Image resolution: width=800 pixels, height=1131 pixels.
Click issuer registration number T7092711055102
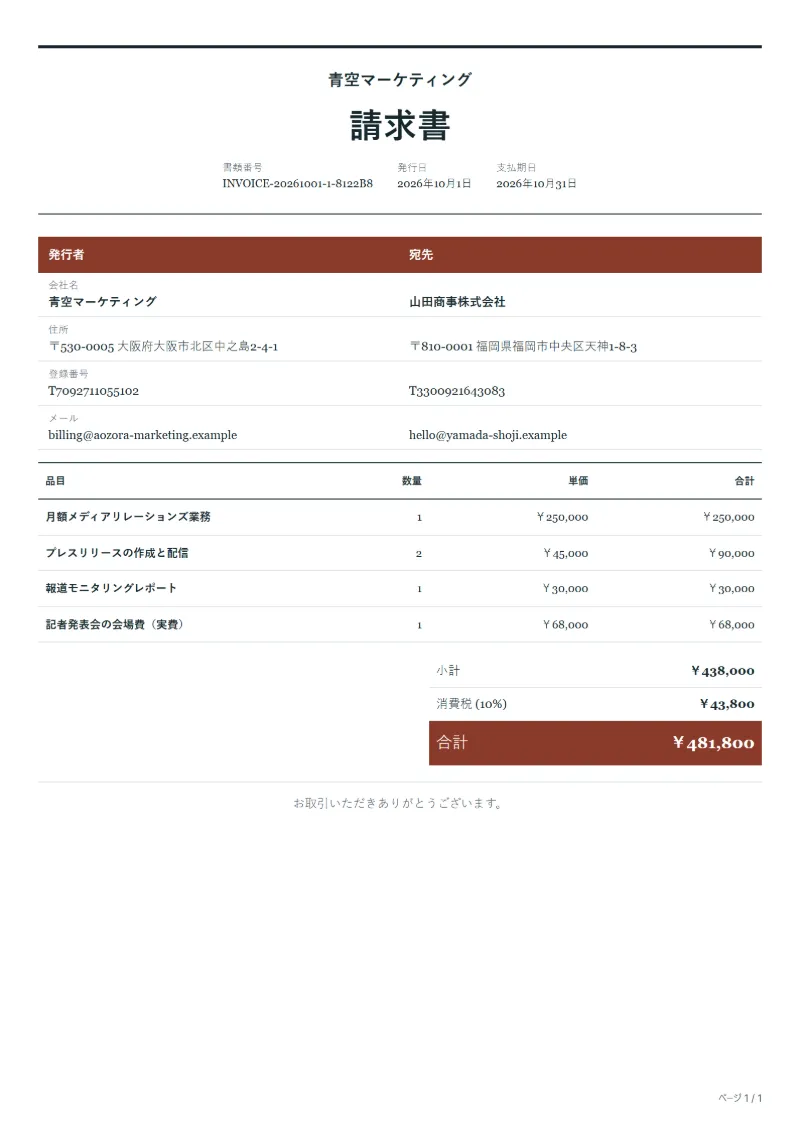pos(94,391)
